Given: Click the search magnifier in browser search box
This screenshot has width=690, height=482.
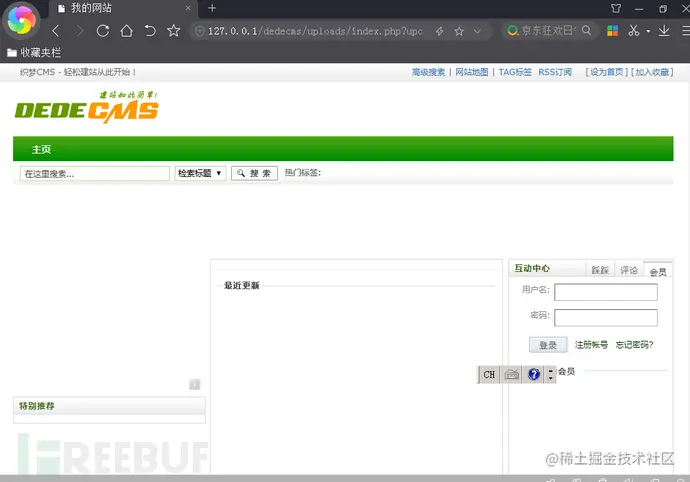Looking at the screenshot, I should pos(586,30).
